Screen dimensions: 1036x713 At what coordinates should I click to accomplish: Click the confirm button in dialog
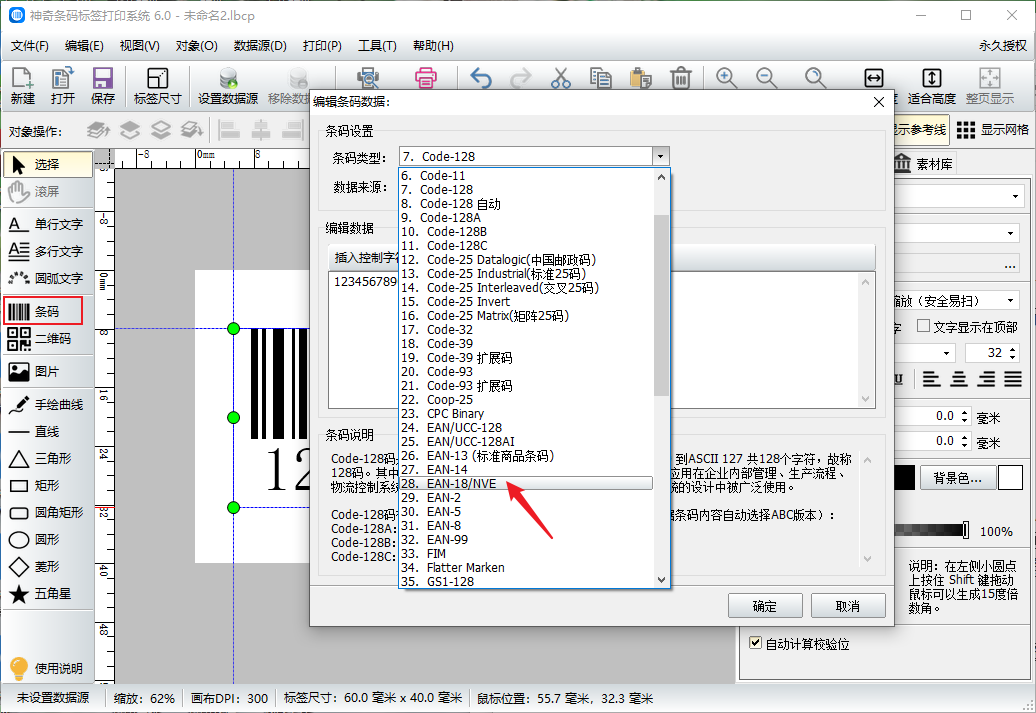(764, 606)
